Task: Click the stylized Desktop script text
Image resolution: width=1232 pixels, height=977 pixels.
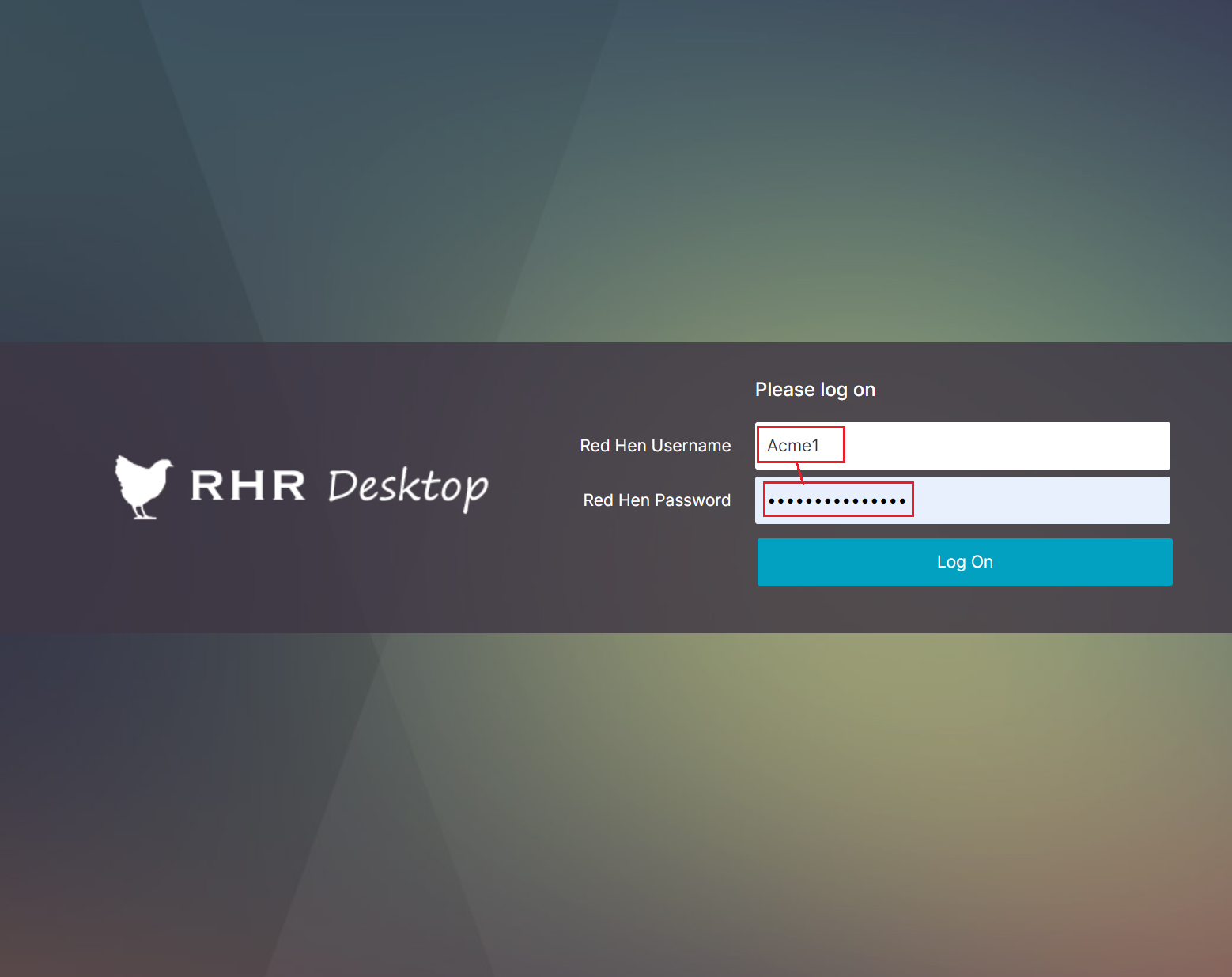Action: click(x=407, y=490)
